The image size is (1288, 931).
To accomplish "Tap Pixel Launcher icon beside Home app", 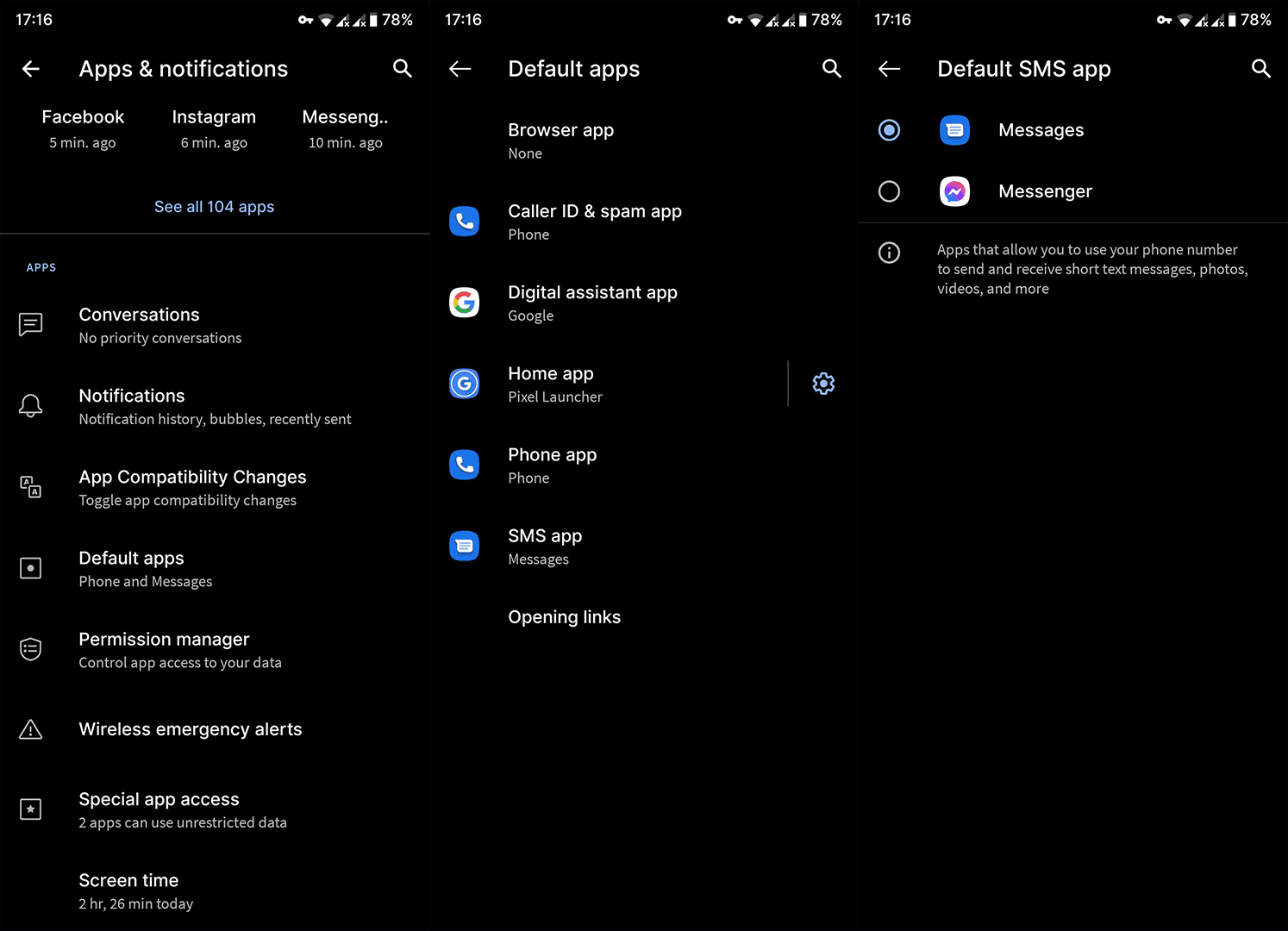I will click(x=465, y=383).
